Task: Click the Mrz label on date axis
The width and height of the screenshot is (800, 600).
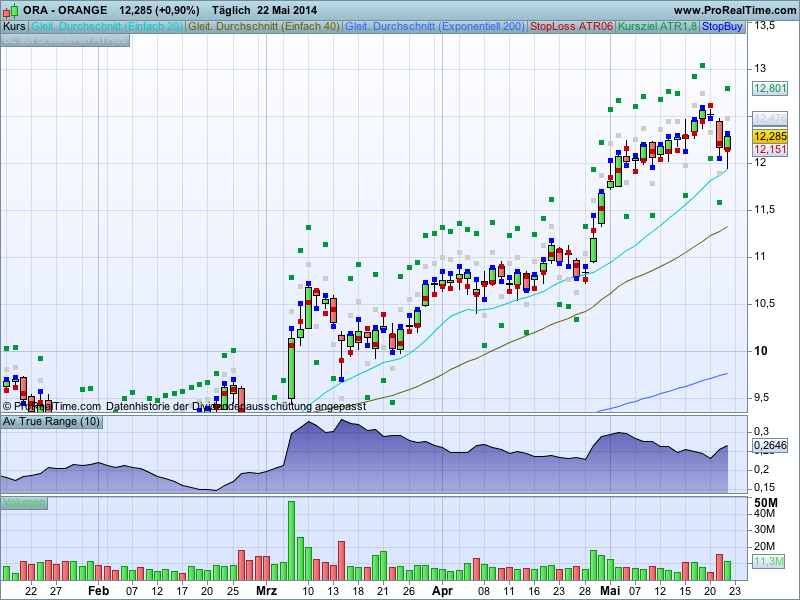Action: pyautogui.click(x=266, y=591)
